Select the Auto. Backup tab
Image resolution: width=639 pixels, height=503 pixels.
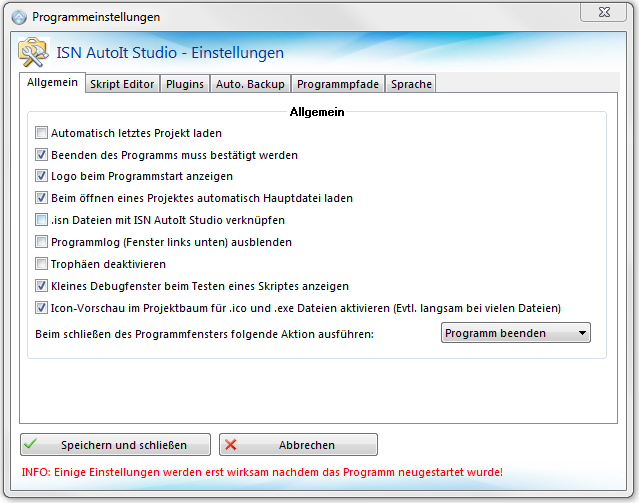(250, 84)
